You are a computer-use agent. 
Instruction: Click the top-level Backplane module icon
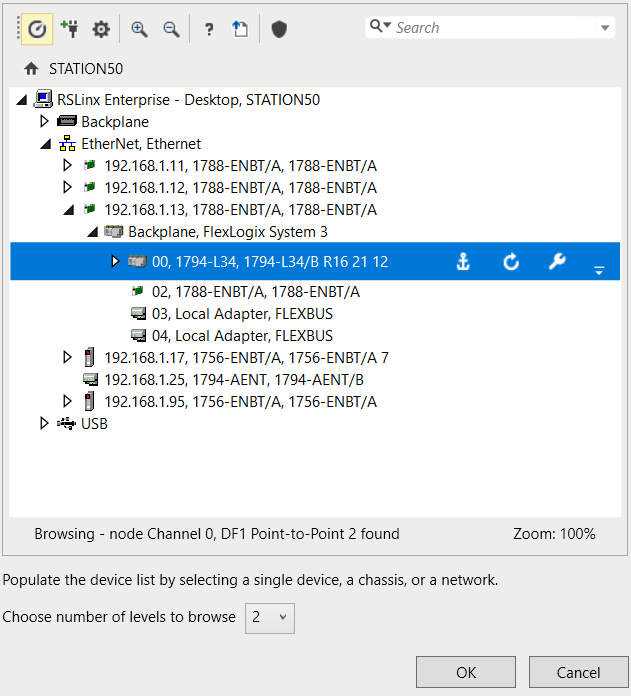(67, 121)
